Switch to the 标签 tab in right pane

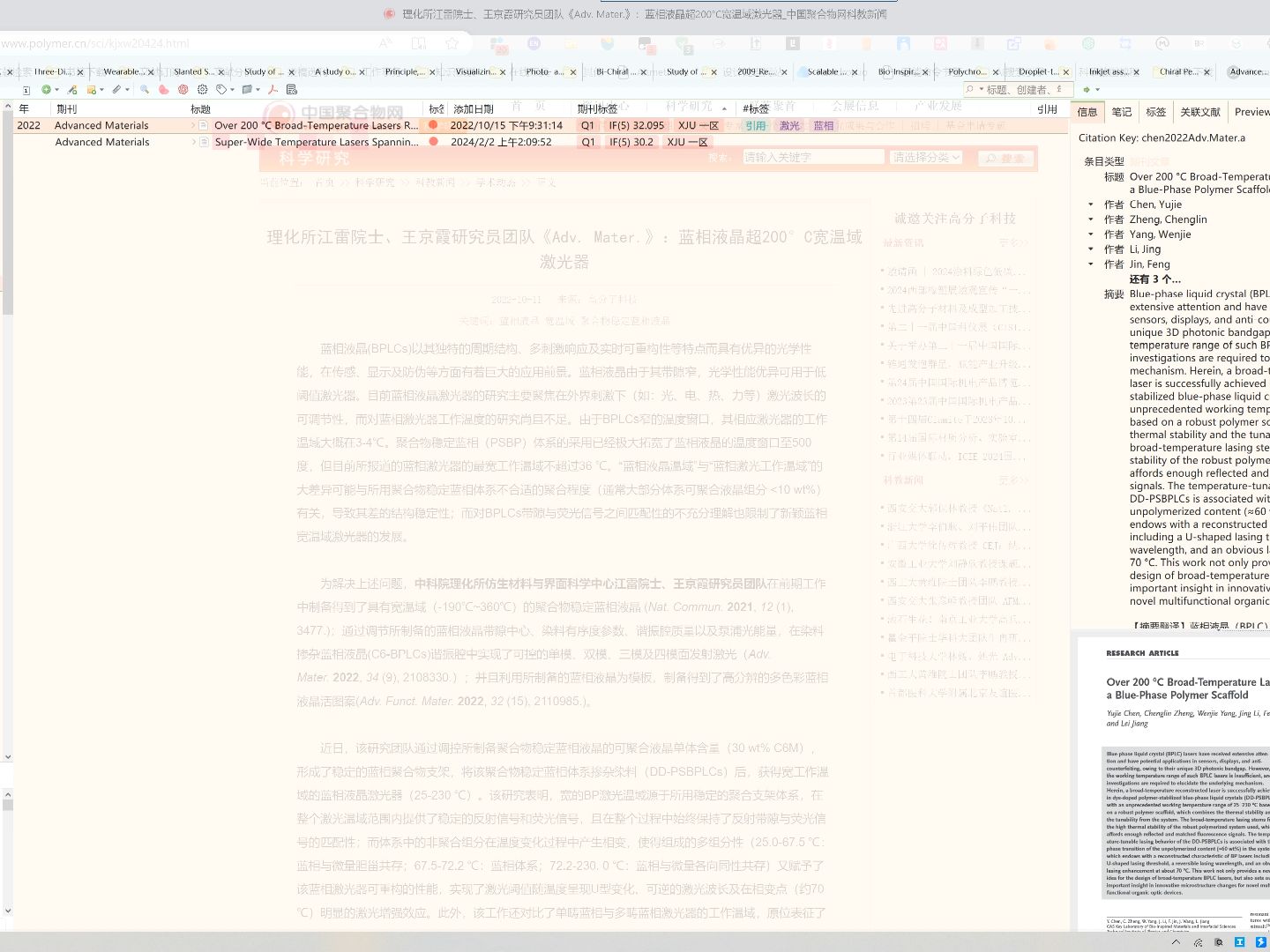click(x=1155, y=112)
